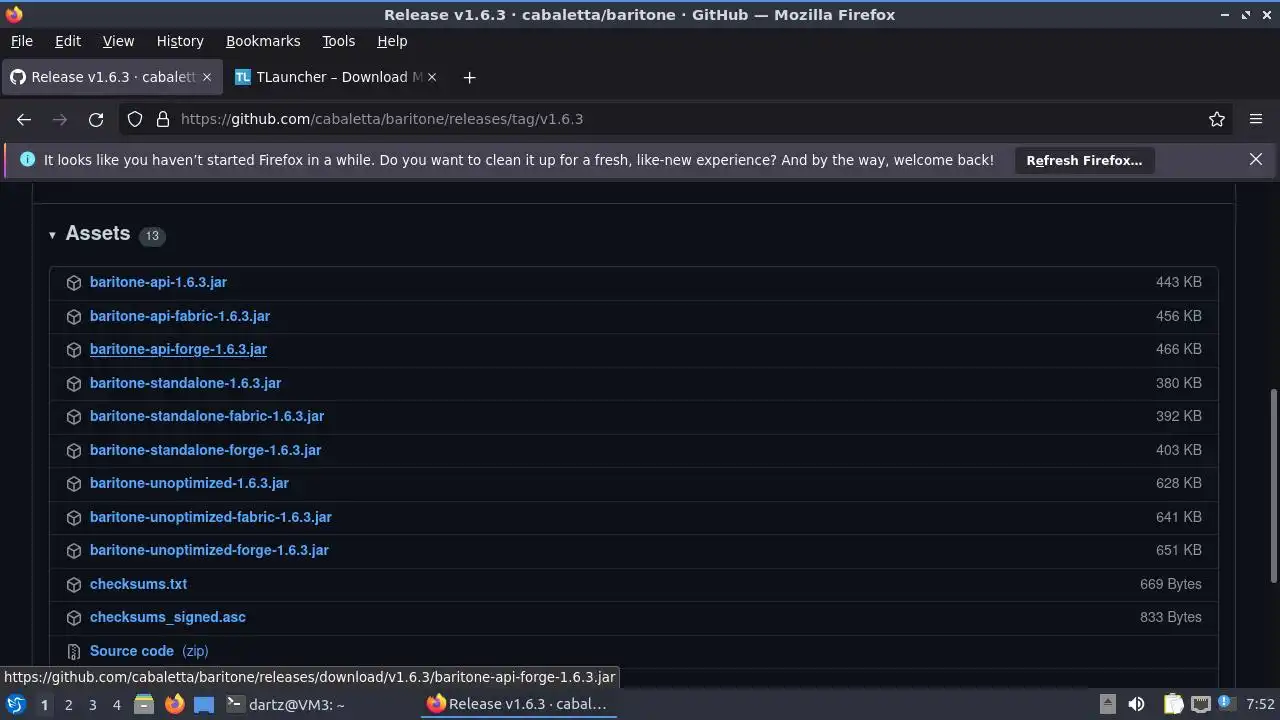This screenshot has height=720, width=1280.
Task: Download baritone-unoptimized-forge-1.6.3.jar
Action: coord(209,550)
